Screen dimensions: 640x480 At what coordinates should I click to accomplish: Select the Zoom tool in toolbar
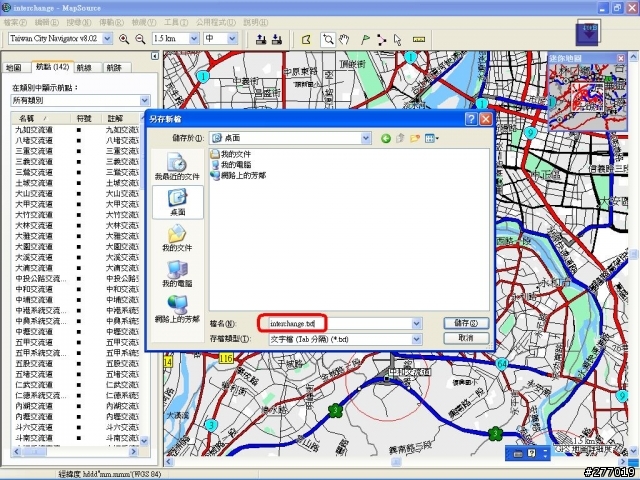click(327, 39)
